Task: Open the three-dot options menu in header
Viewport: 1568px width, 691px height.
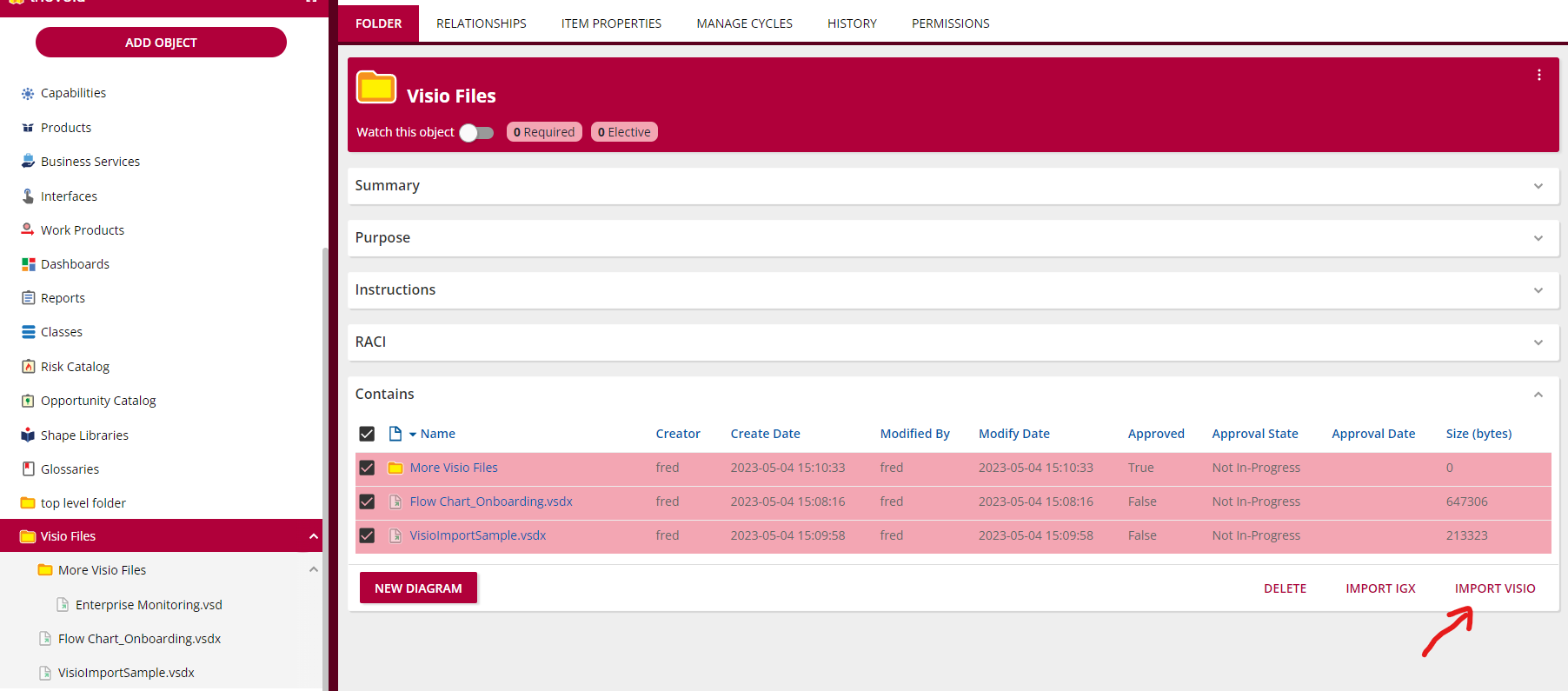Action: pyautogui.click(x=1538, y=76)
